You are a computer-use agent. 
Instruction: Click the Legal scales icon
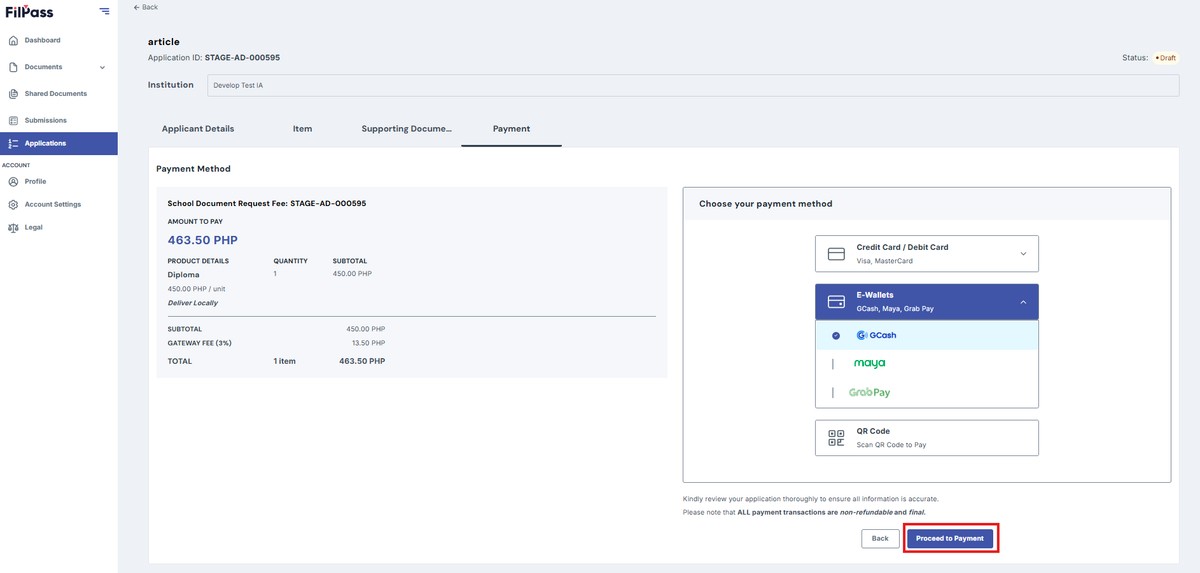point(13,228)
